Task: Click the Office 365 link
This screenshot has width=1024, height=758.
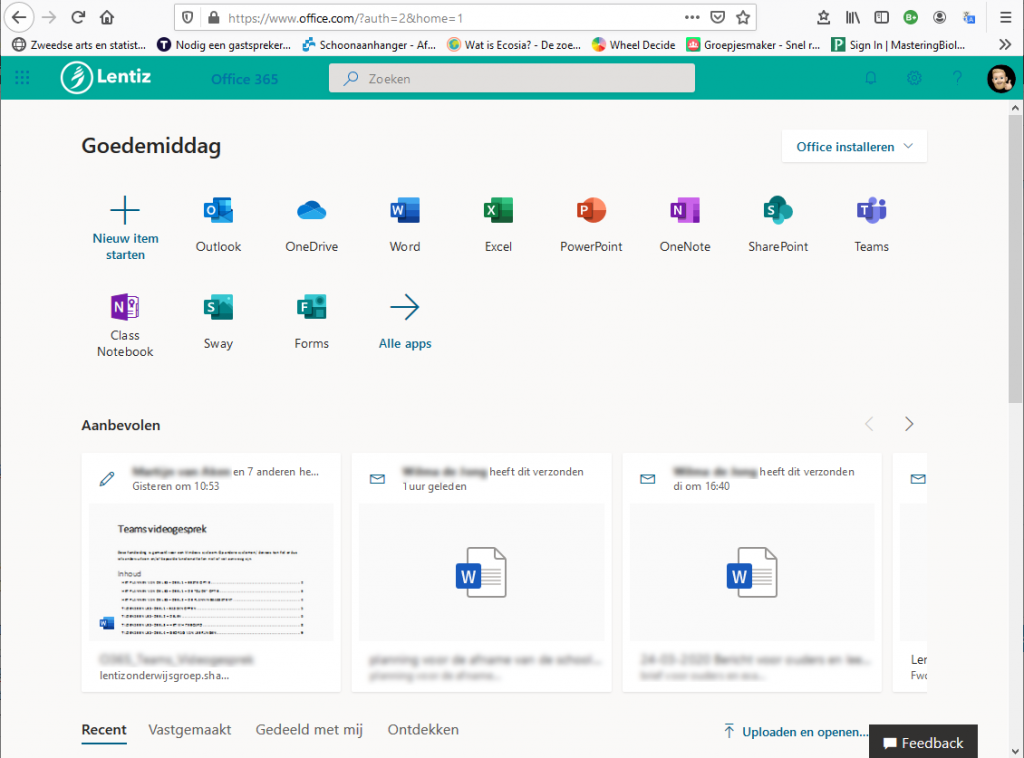Action: (244, 79)
